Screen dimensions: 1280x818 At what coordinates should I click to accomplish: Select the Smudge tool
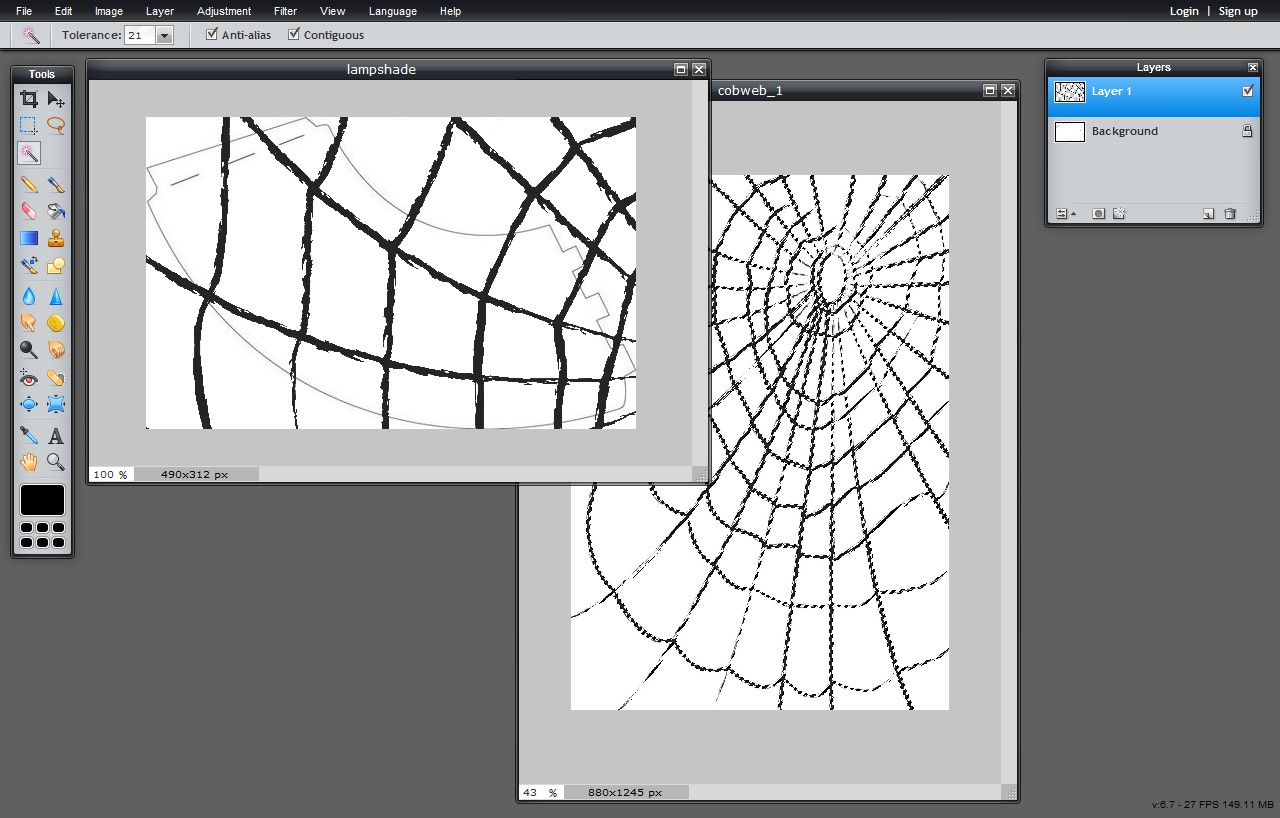[29, 323]
